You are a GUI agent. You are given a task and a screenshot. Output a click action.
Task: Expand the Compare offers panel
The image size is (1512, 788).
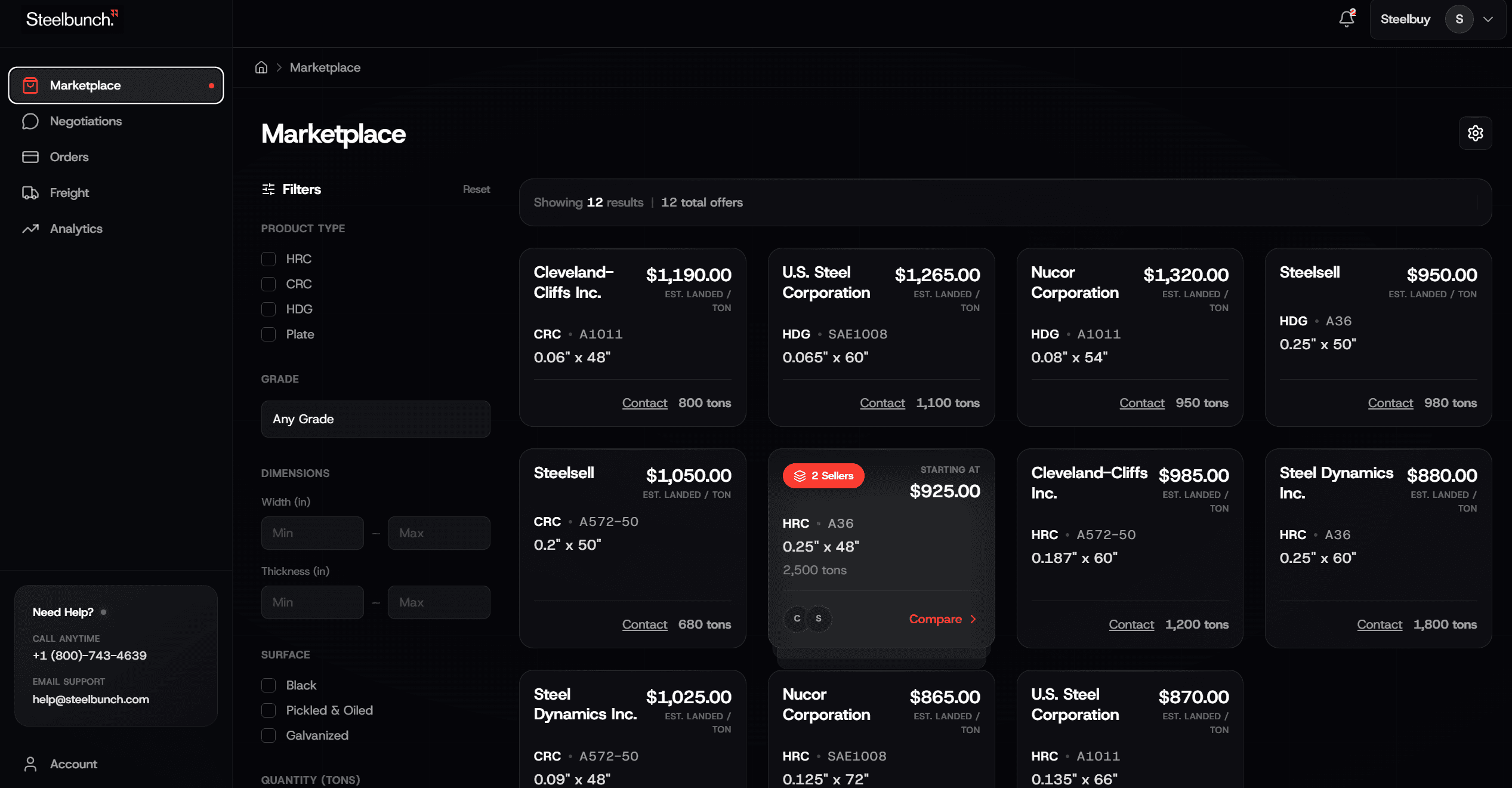click(x=942, y=619)
